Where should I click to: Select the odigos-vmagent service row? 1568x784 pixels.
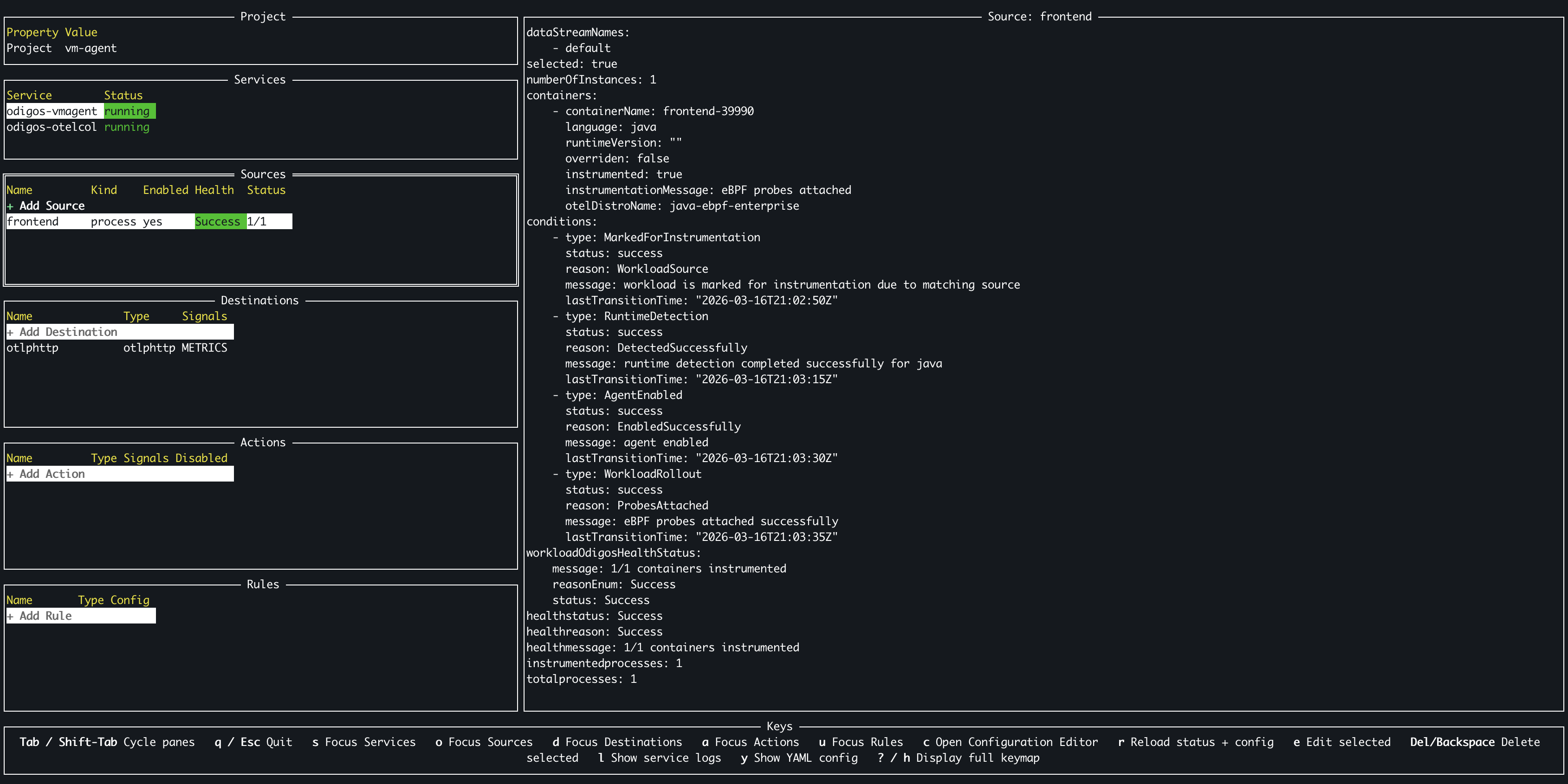(x=52, y=111)
